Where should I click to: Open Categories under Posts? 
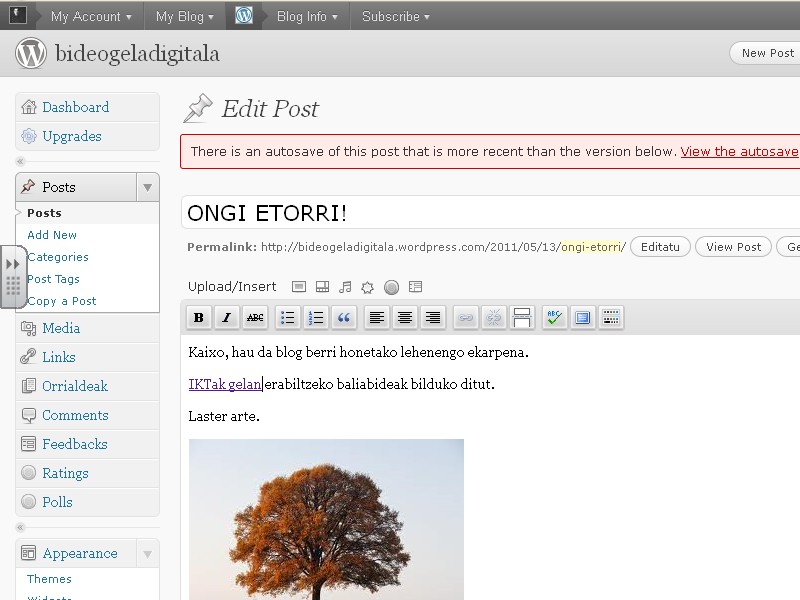coord(58,257)
